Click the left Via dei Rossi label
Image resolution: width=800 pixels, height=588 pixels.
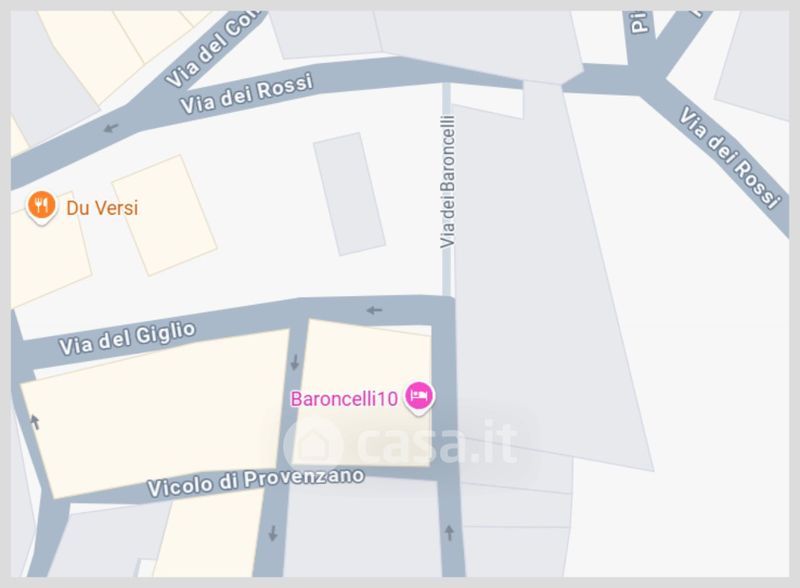pyautogui.click(x=246, y=93)
